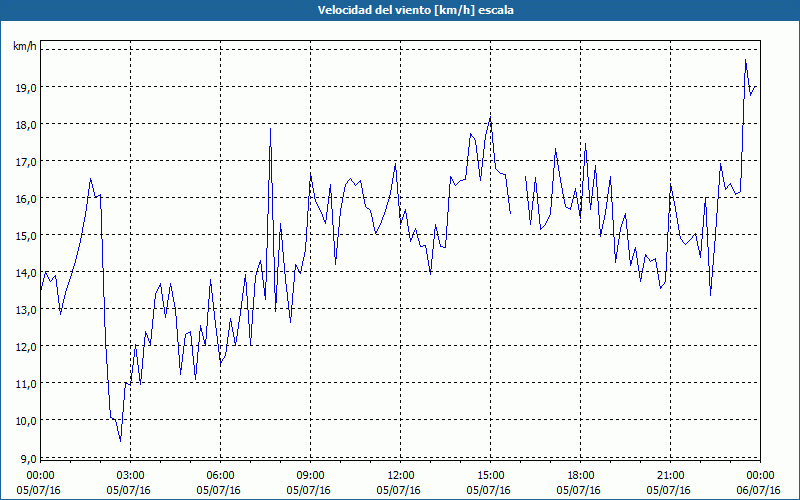Click the '12:00' time axis label

click(x=401, y=476)
